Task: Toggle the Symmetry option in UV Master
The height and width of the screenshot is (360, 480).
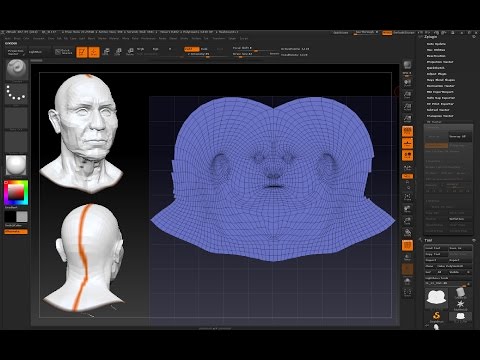Action: tap(436, 146)
